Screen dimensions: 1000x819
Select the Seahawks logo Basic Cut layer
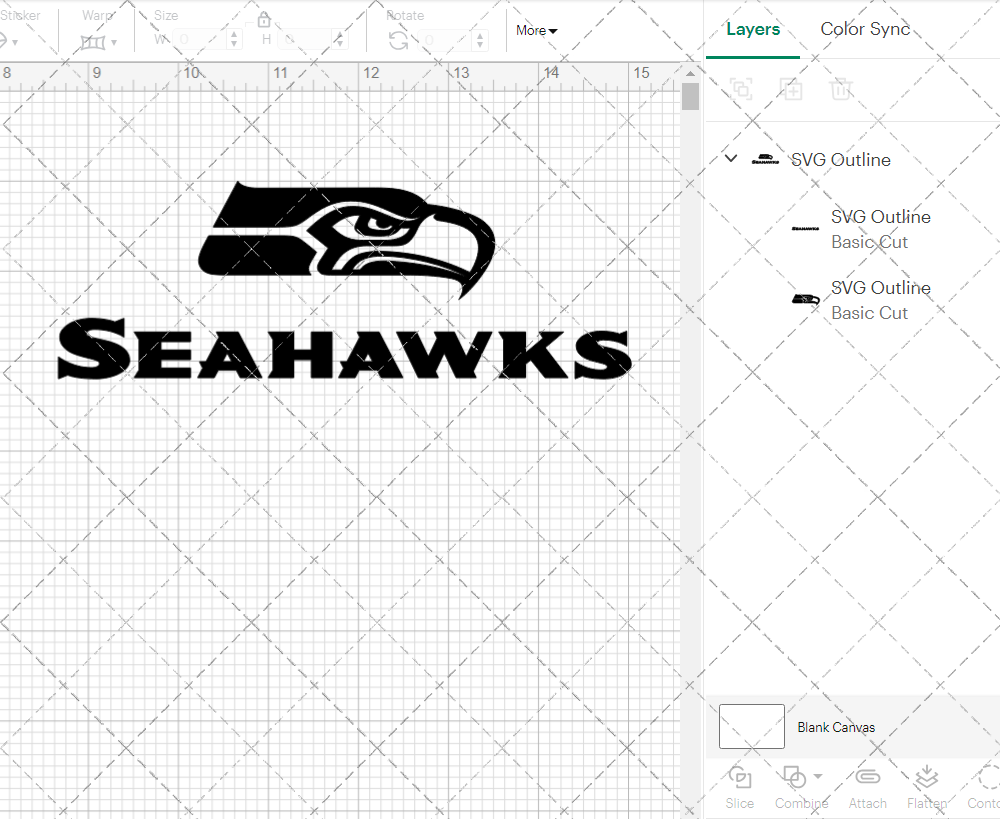(x=880, y=300)
